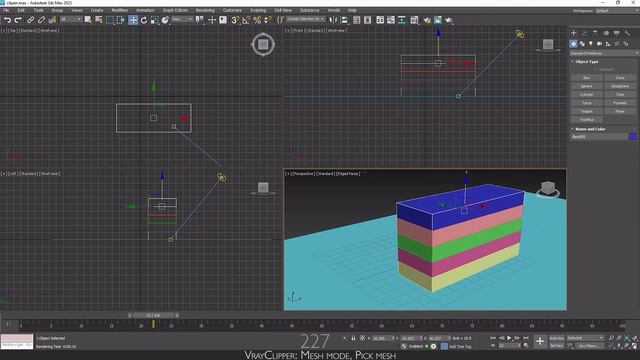This screenshot has height=360, width=640.
Task: Open the Material Editor icon
Action: pyautogui.click(x=414, y=20)
